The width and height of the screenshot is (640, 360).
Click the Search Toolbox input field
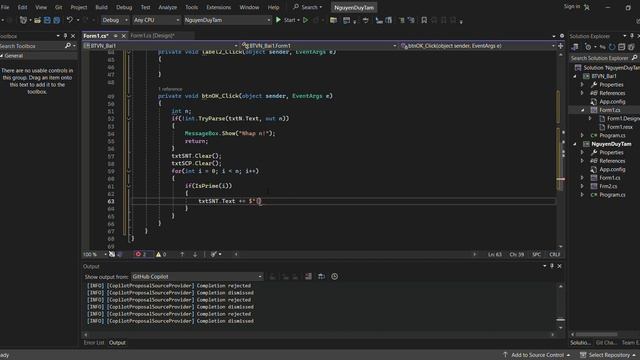click(x=32, y=46)
